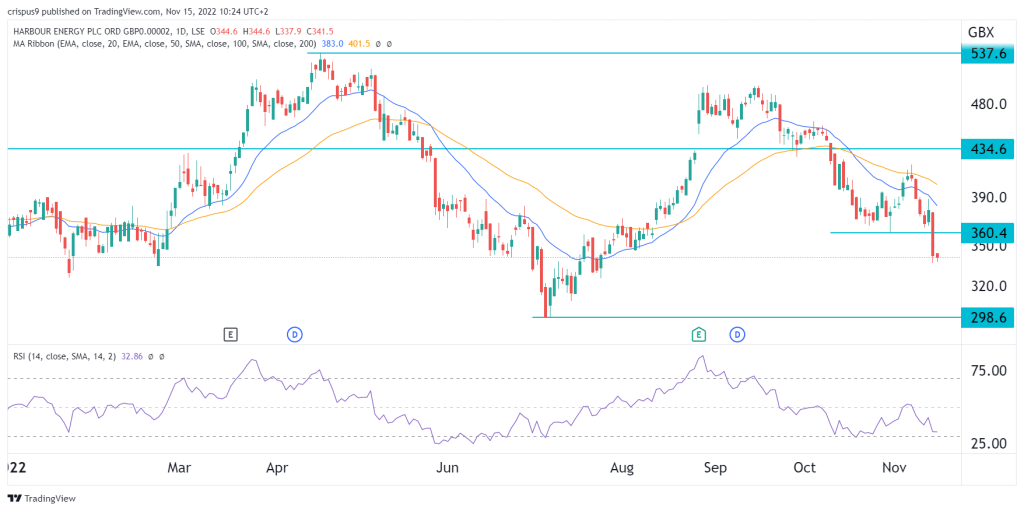Screen dimensions: 1024x511
Task: Click the Oct label on time axis
Action: point(805,468)
